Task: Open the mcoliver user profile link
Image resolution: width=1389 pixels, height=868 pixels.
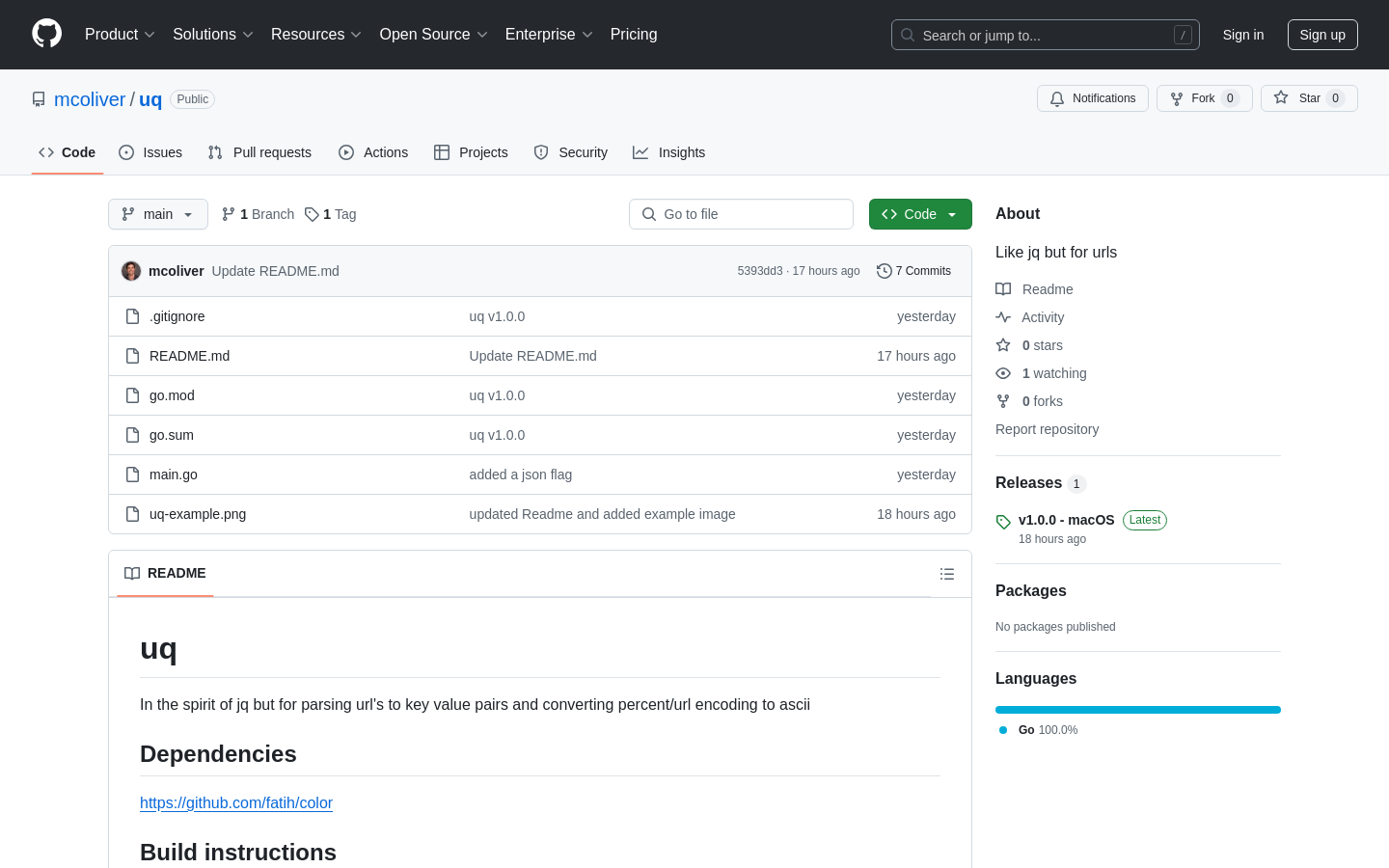Action: pyautogui.click(x=90, y=99)
